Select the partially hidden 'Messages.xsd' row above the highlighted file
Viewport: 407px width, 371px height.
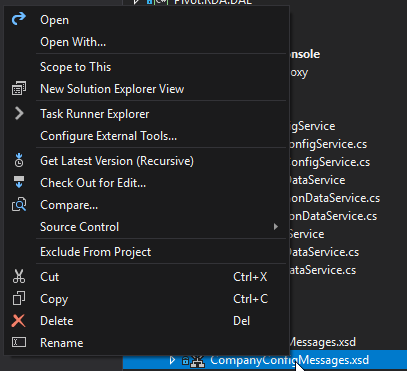(x=323, y=342)
